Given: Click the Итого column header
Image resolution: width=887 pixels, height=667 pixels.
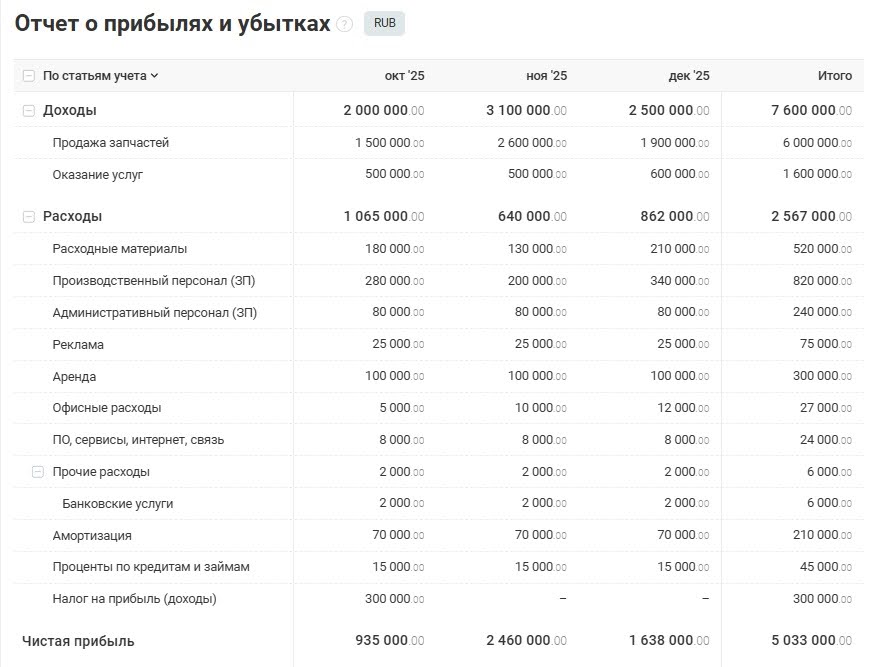Looking at the screenshot, I should point(834,76).
